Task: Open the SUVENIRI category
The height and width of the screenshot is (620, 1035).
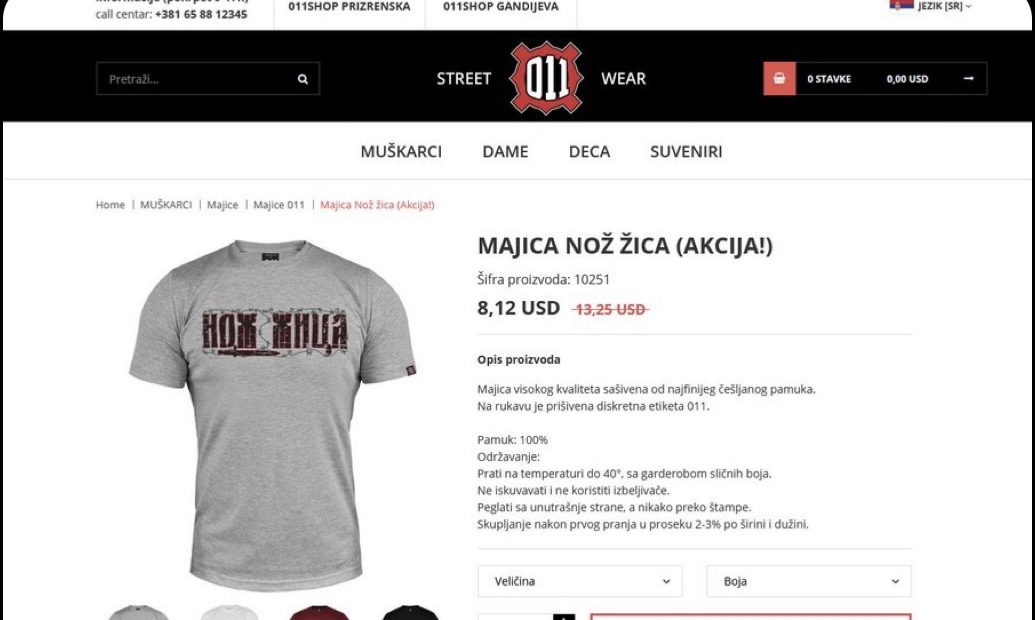Action: tap(686, 151)
